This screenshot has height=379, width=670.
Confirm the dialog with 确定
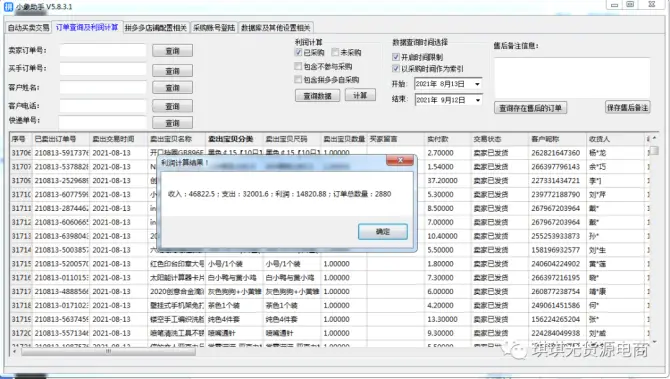tap(383, 232)
